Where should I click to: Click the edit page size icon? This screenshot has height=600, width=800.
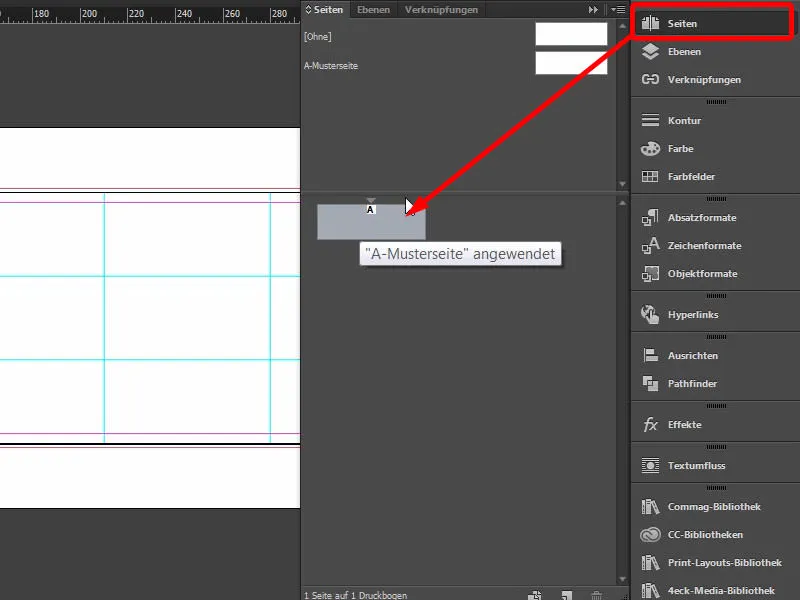point(535,595)
